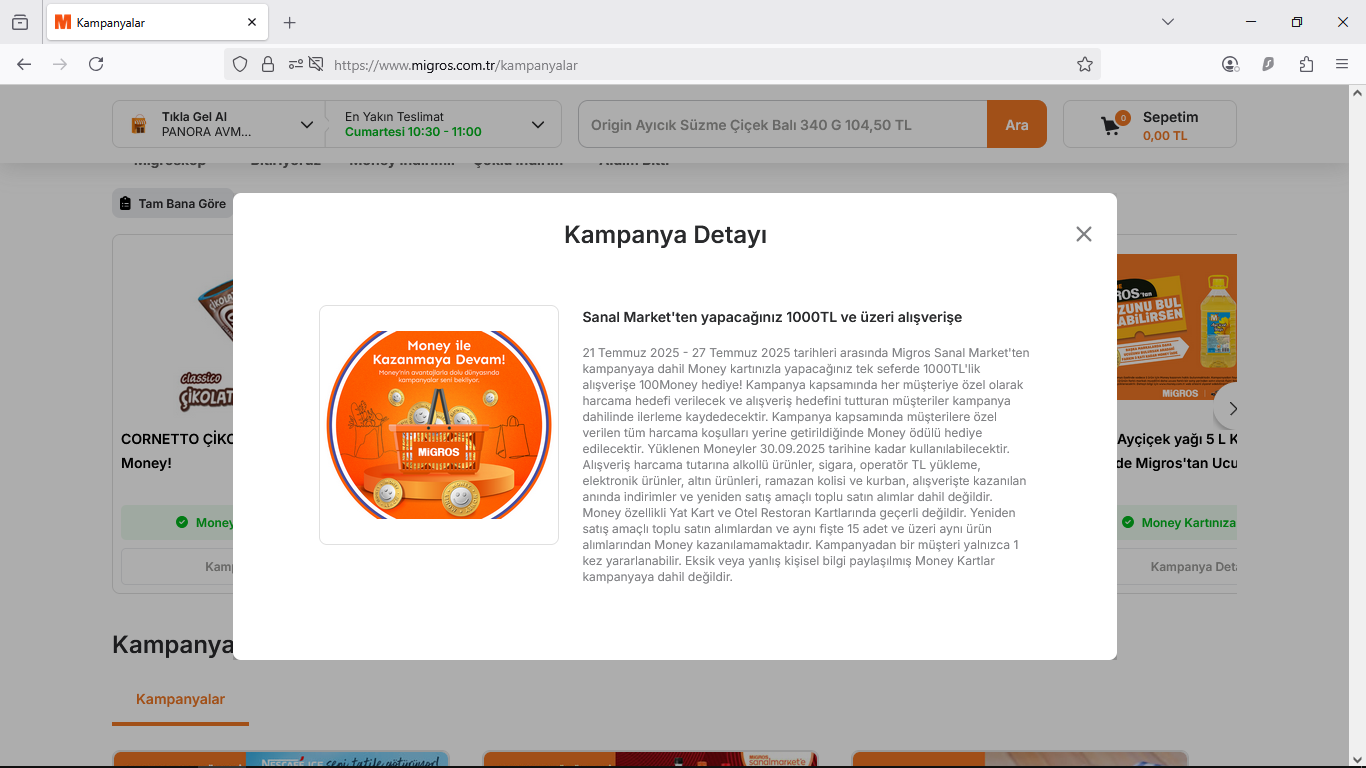Screen dimensions: 1366x768
Task: Click the Firefox View icon
Action: (20, 22)
